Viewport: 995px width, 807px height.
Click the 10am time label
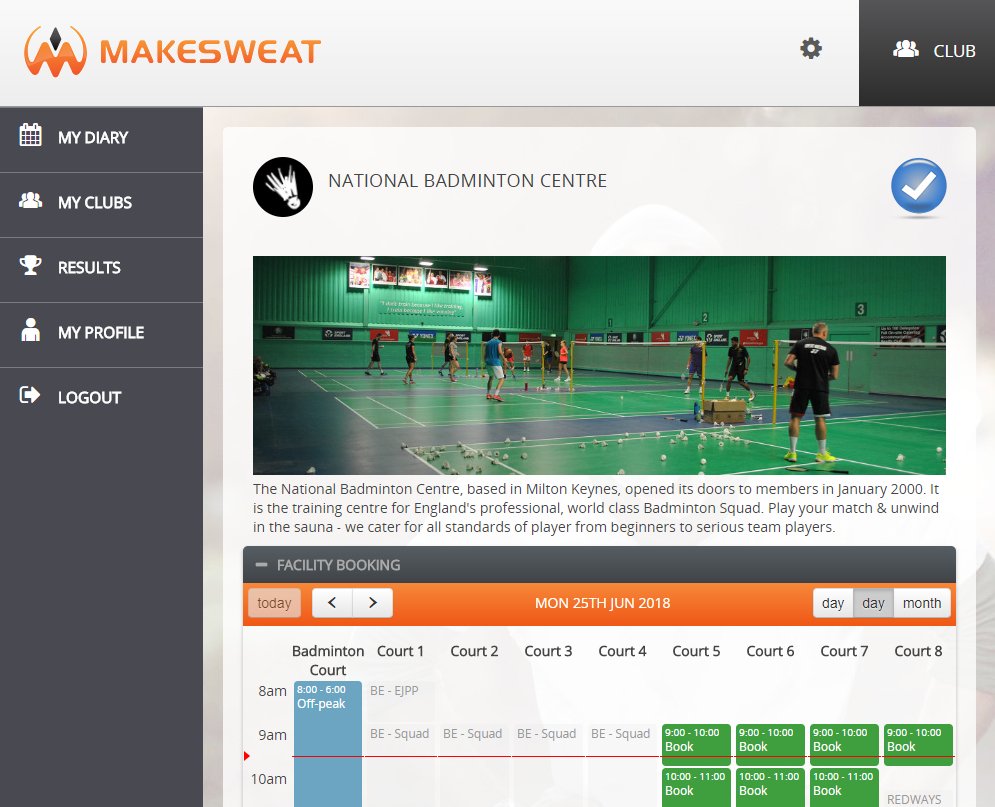pyautogui.click(x=268, y=779)
